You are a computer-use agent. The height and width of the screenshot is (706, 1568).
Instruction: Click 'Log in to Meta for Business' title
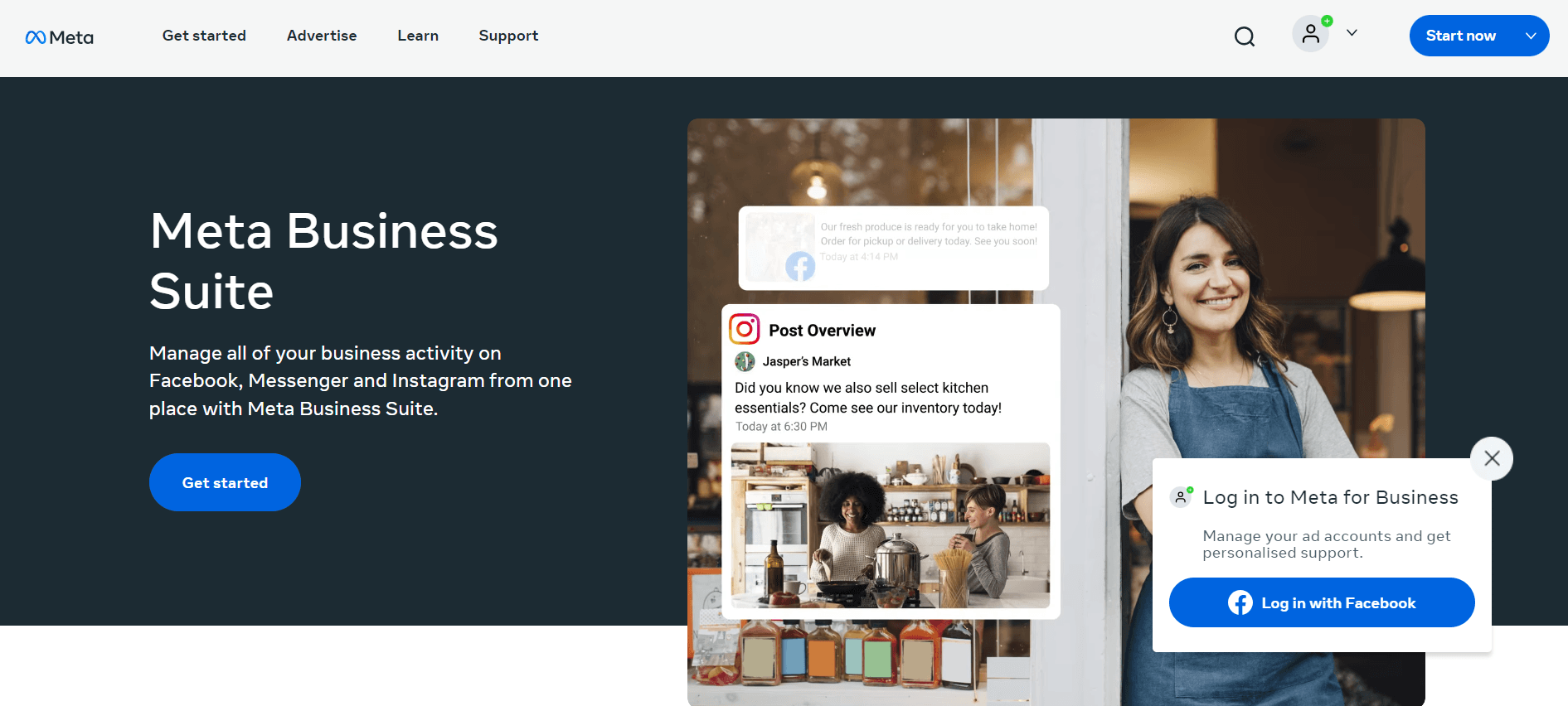[1330, 497]
